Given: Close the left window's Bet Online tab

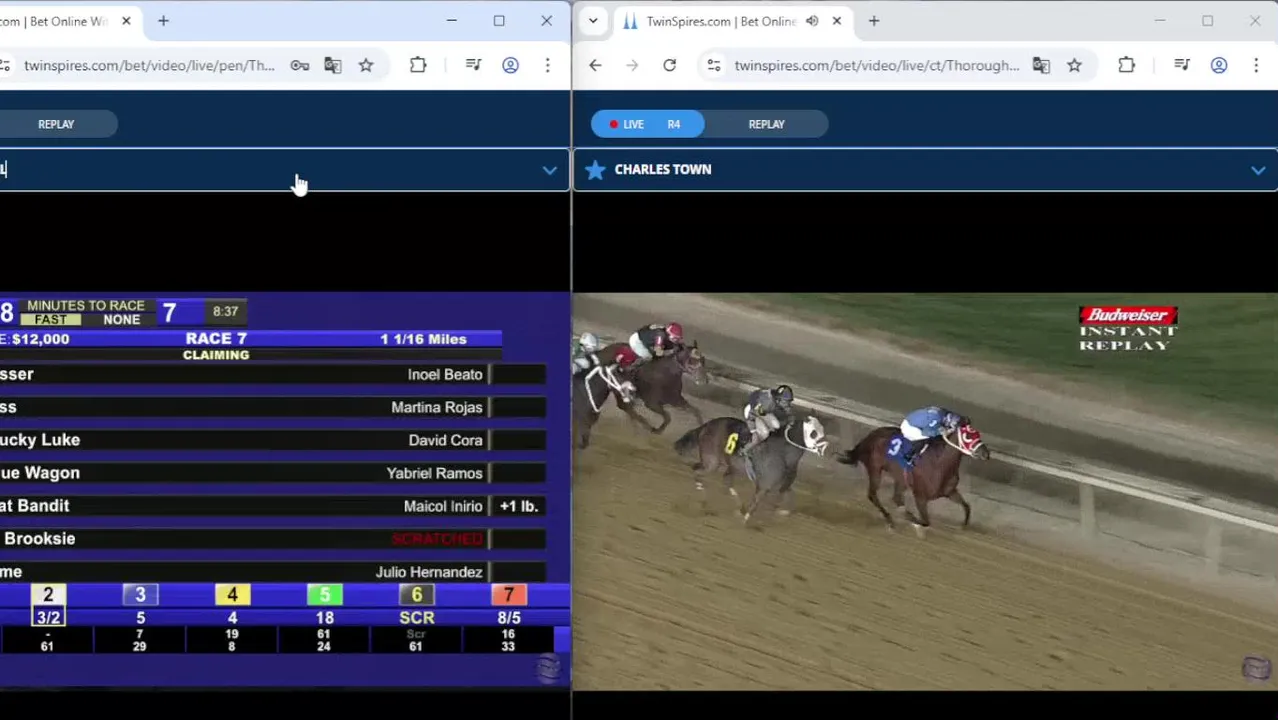Looking at the screenshot, I should [126, 21].
